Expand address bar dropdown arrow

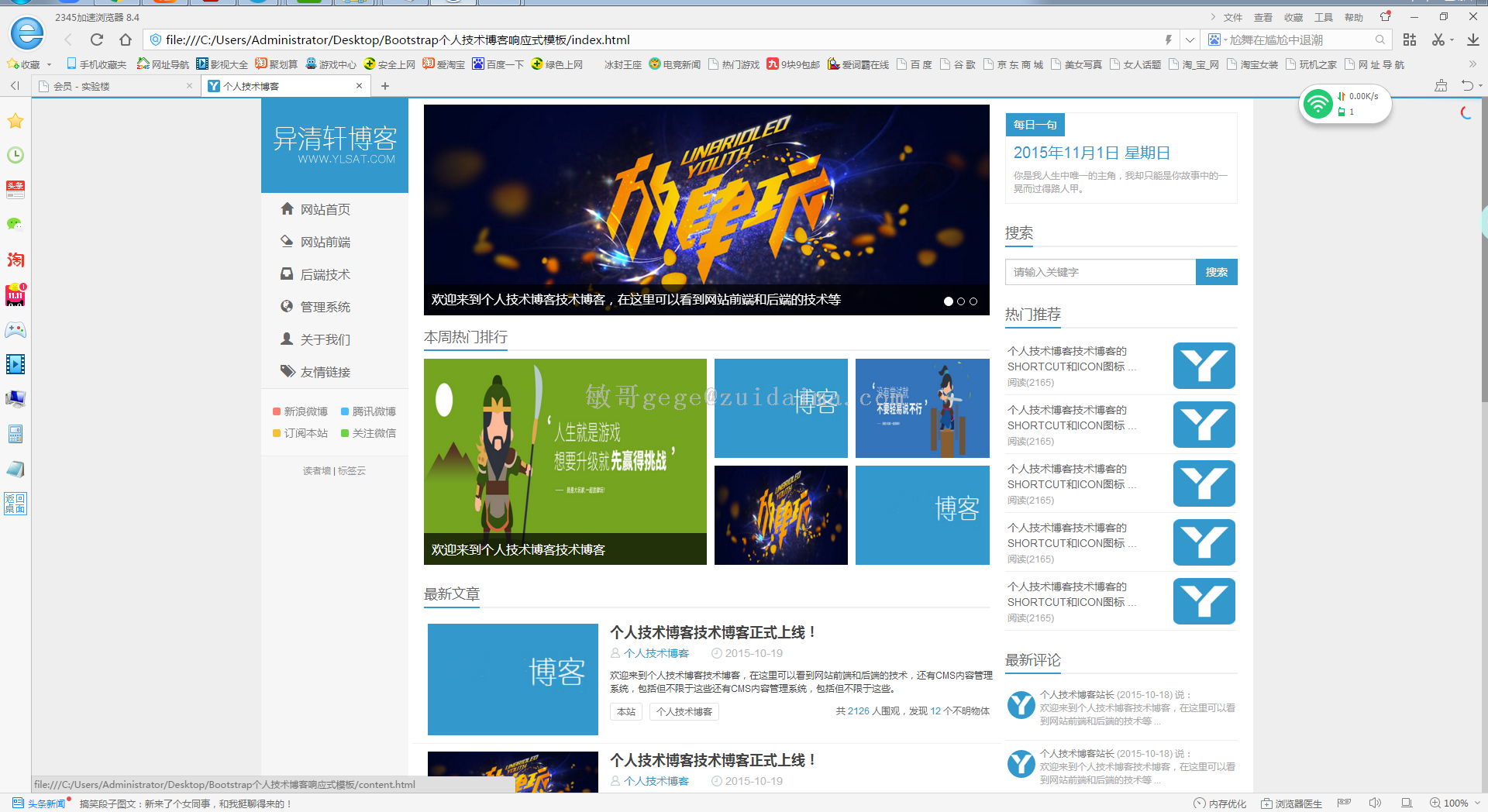click(1190, 40)
